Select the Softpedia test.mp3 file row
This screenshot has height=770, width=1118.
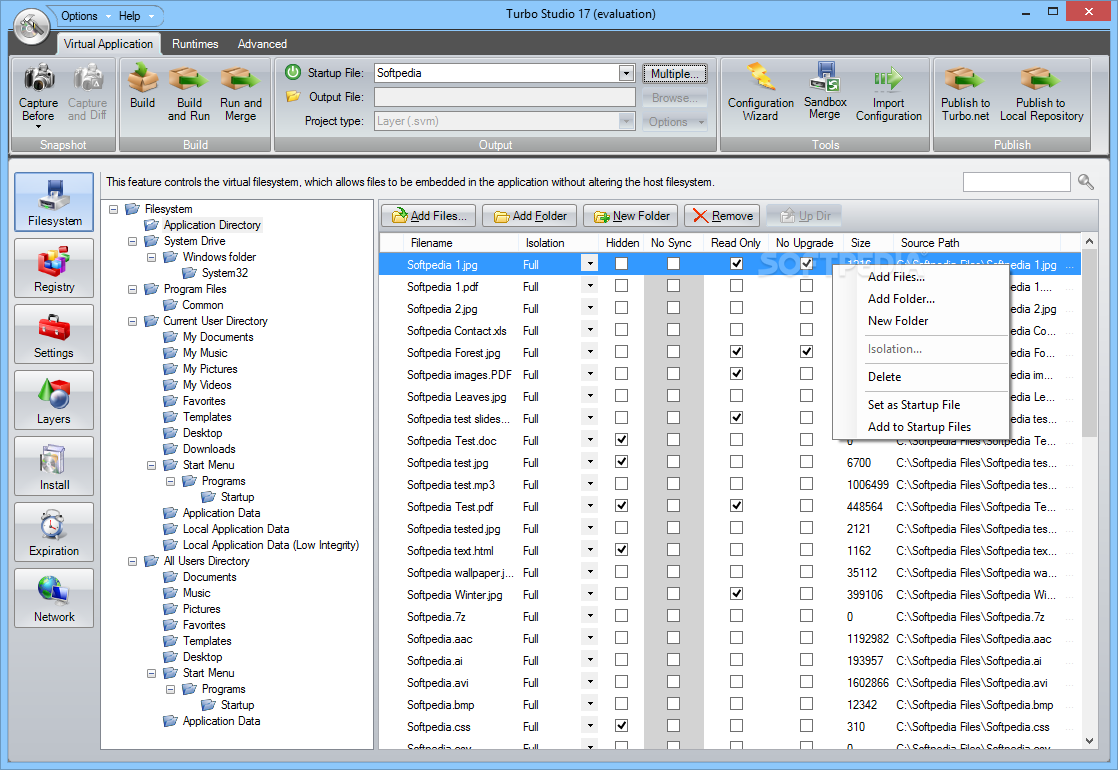click(729, 485)
